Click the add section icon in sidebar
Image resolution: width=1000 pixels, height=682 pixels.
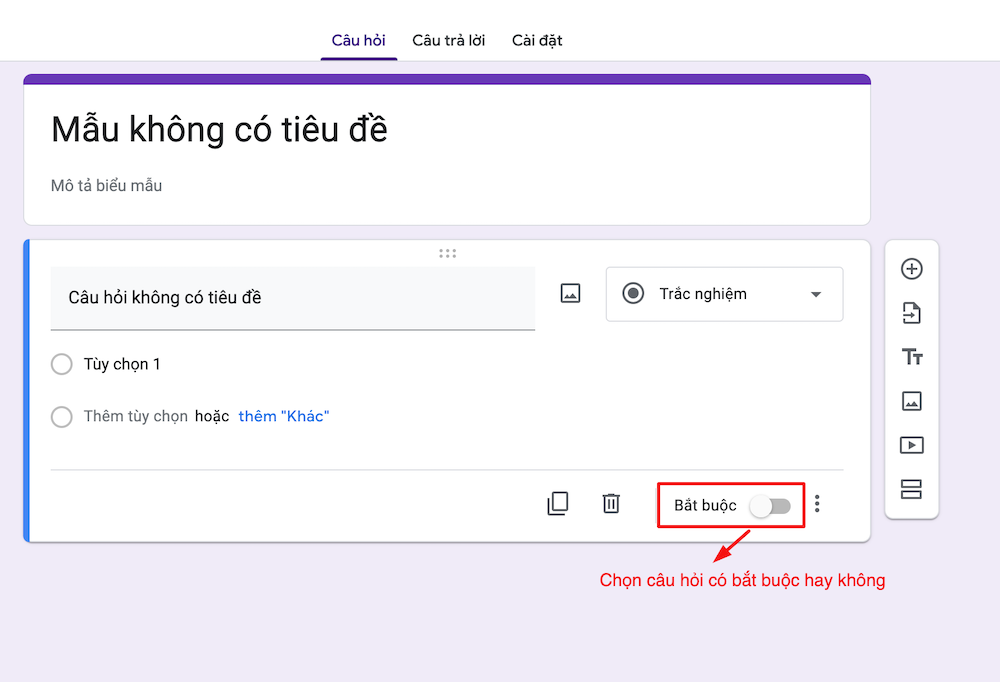tap(911, 489)
